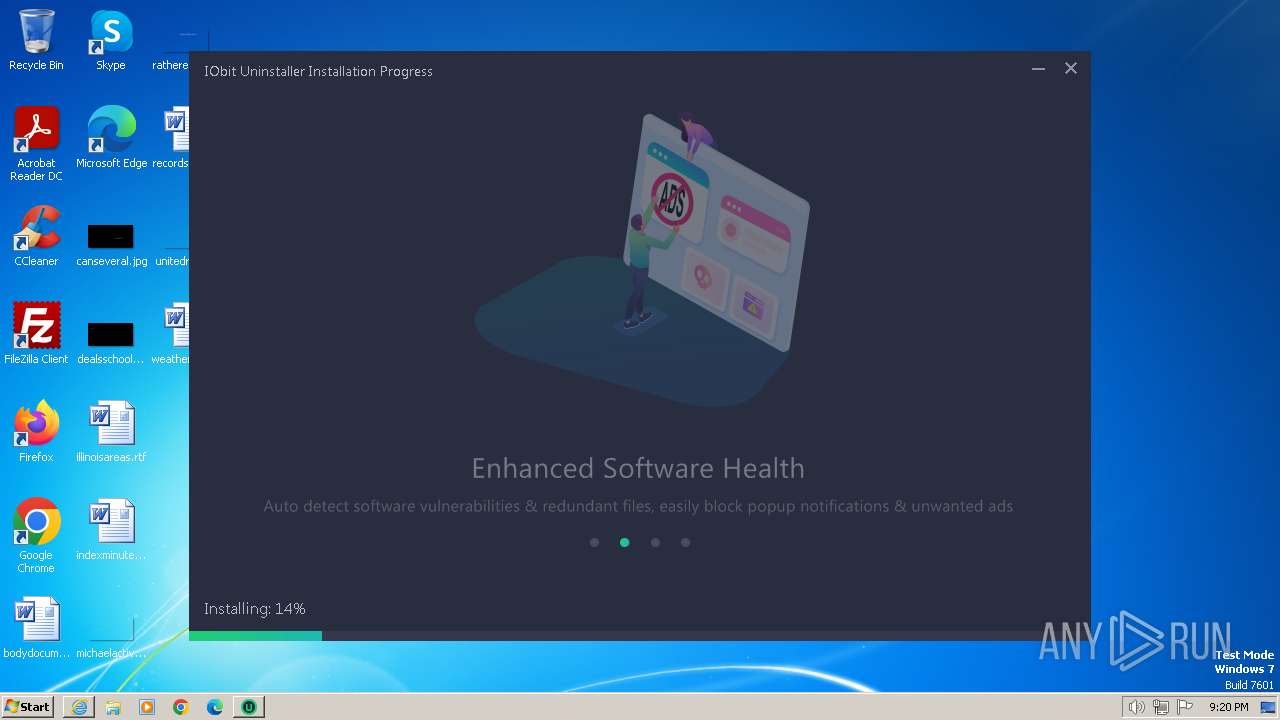Open Chrome from the taskbar
This screenshot has height=720, width=1280.
coord(181,707)
